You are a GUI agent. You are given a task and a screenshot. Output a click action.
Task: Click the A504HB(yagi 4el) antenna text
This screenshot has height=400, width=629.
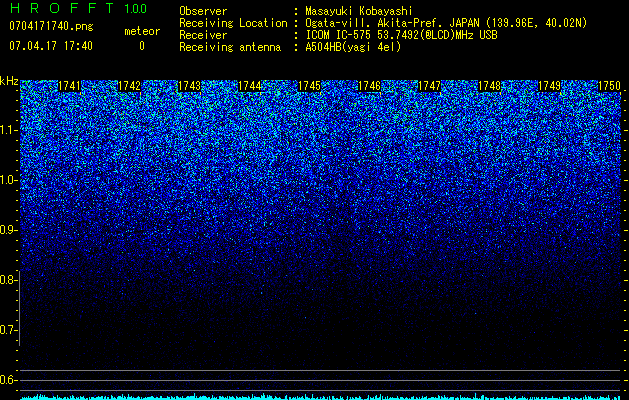point(353,47)
